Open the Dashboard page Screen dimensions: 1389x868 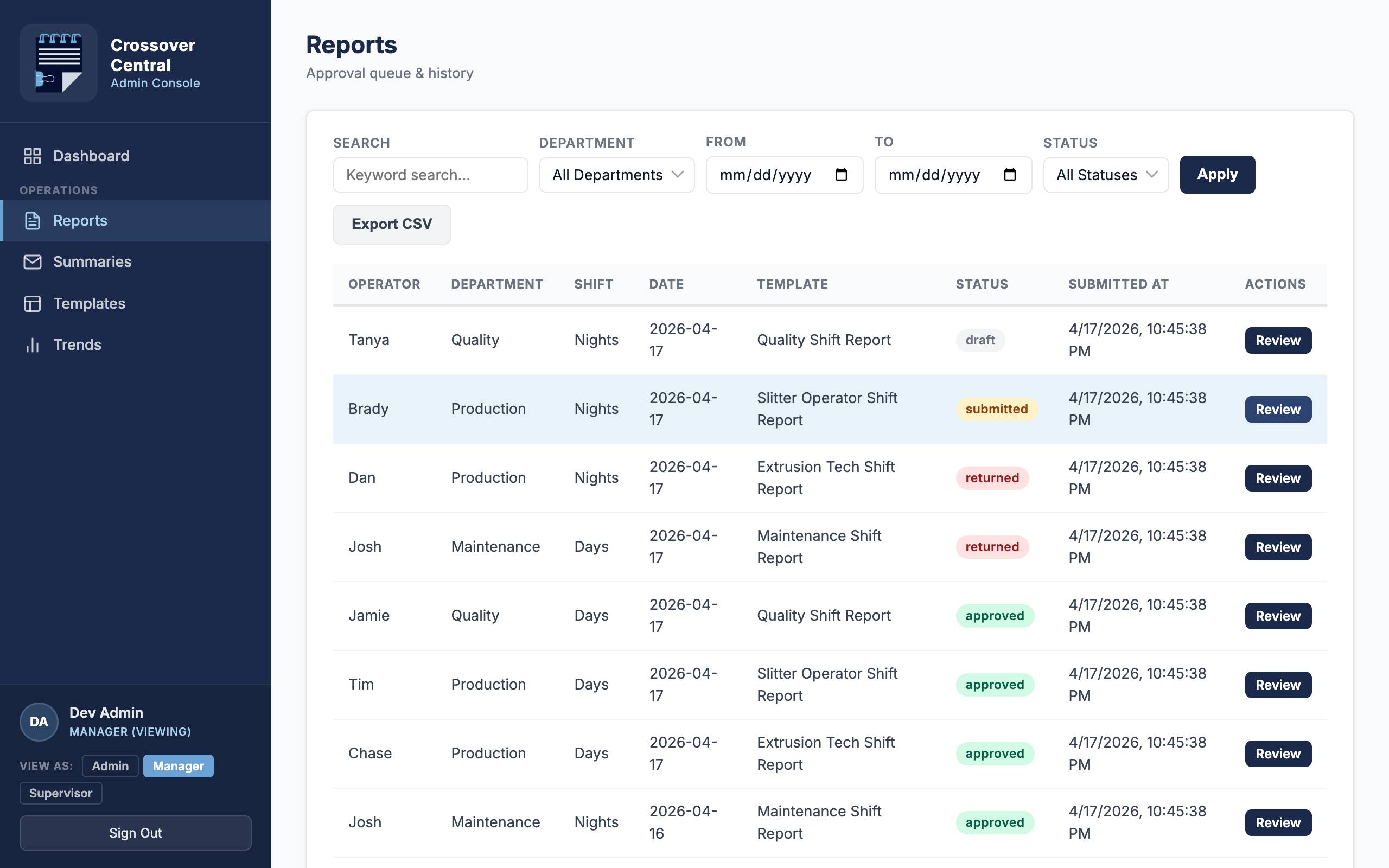tap(136, 156)
